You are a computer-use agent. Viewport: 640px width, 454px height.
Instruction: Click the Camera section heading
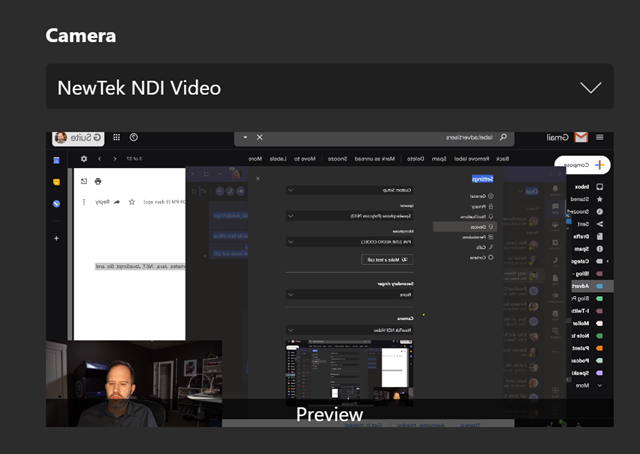pyautogui.click(x=81, y=36)
